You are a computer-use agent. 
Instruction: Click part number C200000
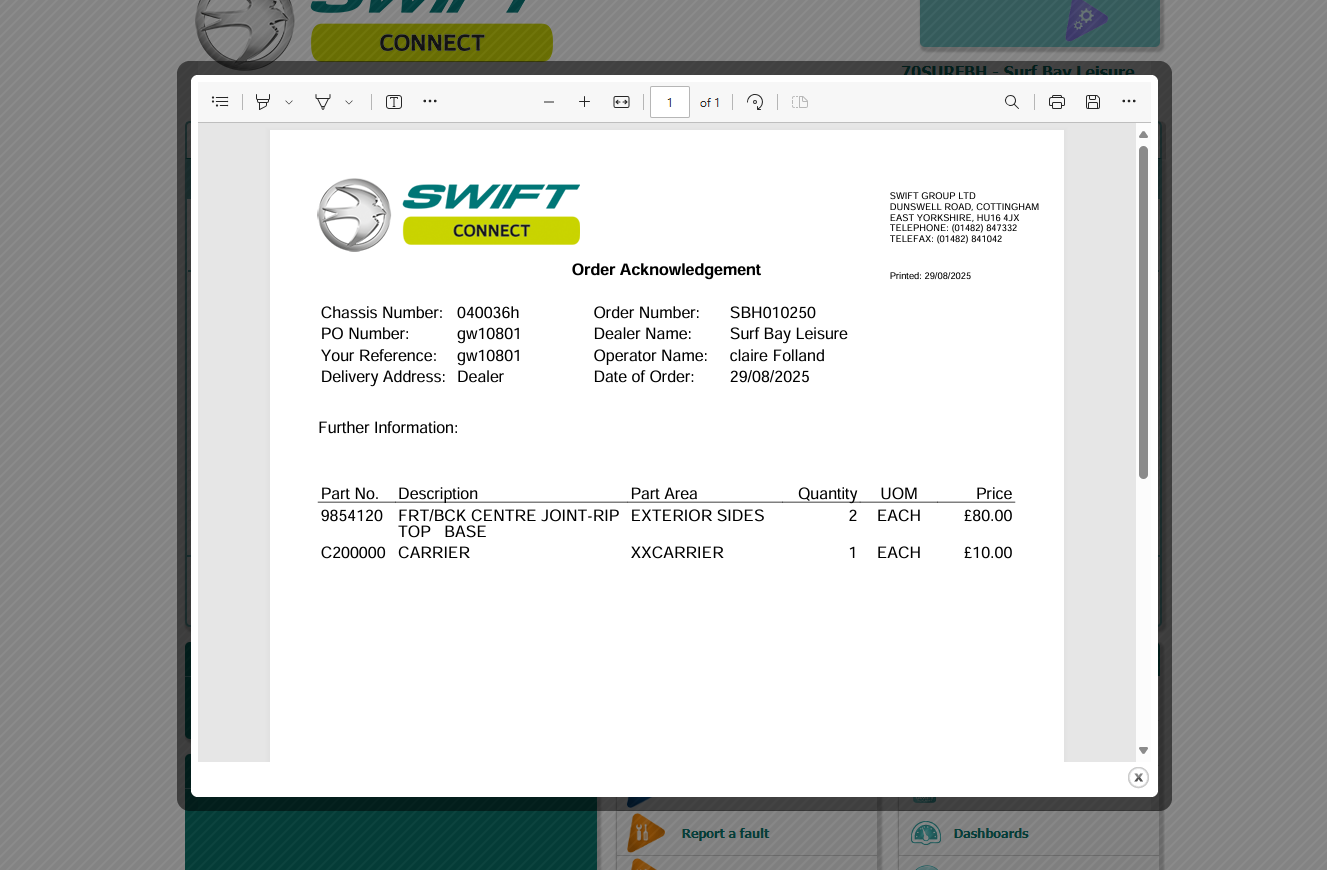[x=353, y=552]
